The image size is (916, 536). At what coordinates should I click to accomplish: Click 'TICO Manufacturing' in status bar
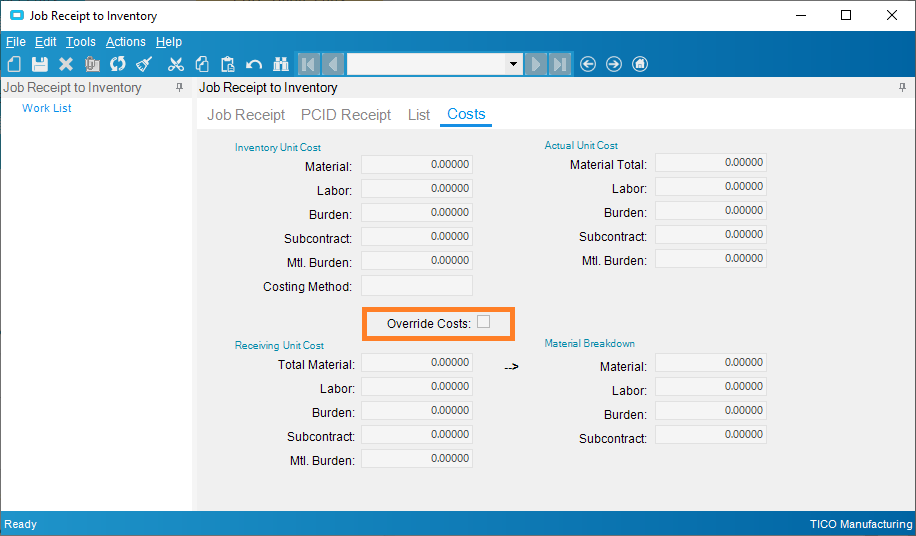point(861,524)
